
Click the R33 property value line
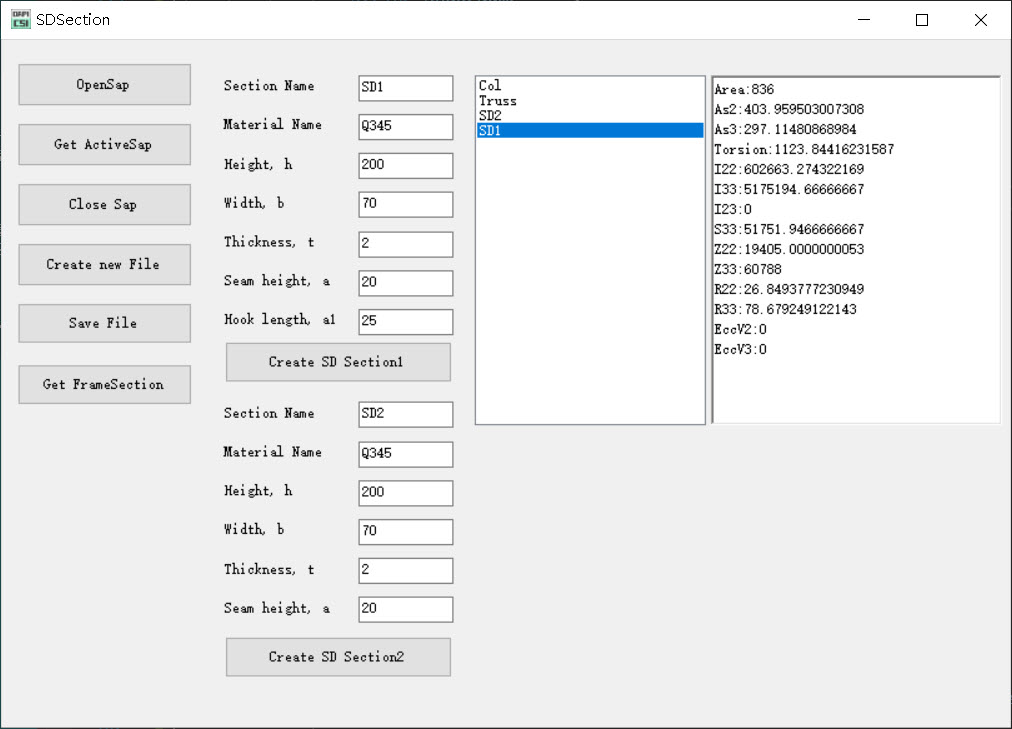pyautogui.click(x=785, y=310)
